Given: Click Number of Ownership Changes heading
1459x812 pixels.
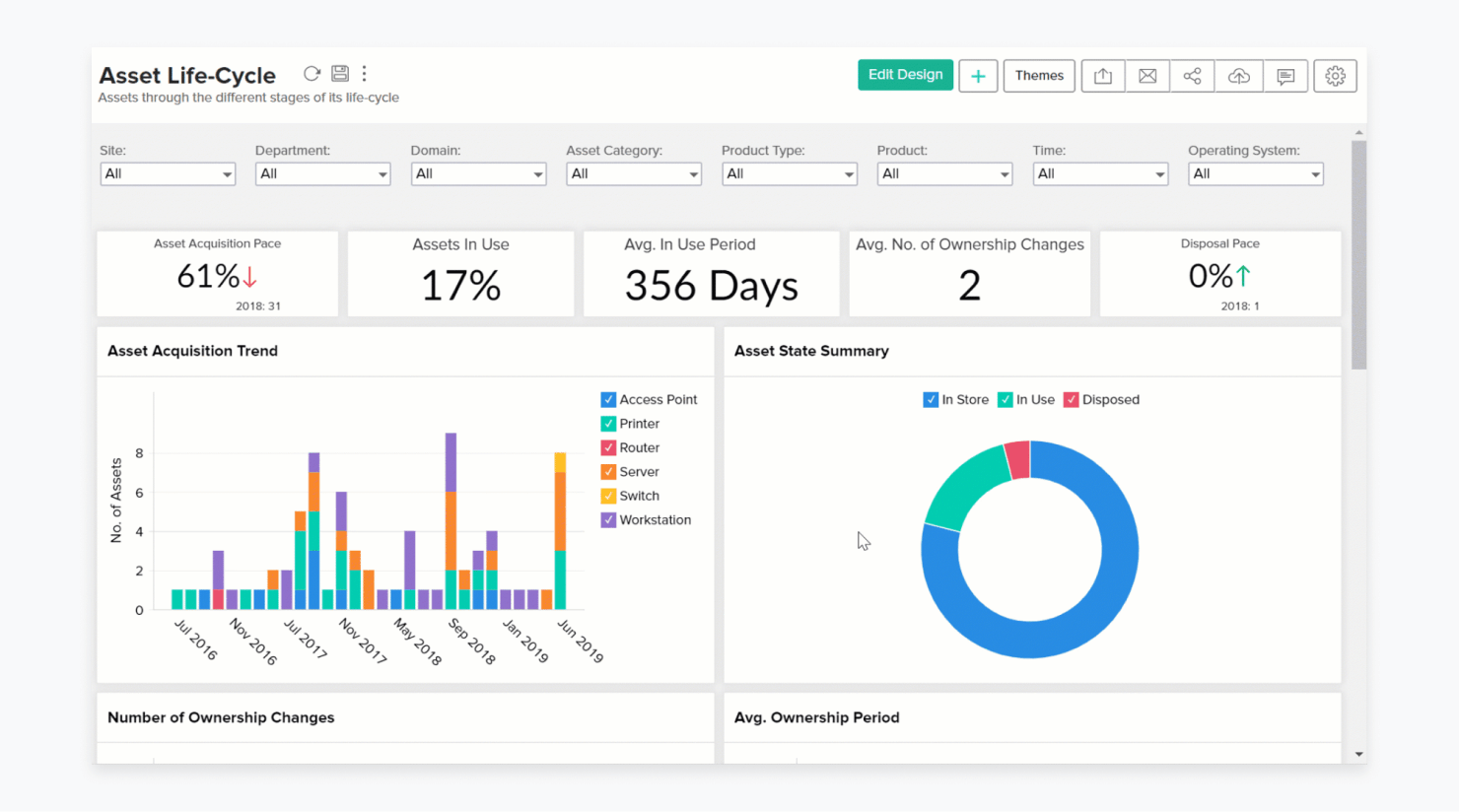Looking at the screenshot, I should (221, 717).
